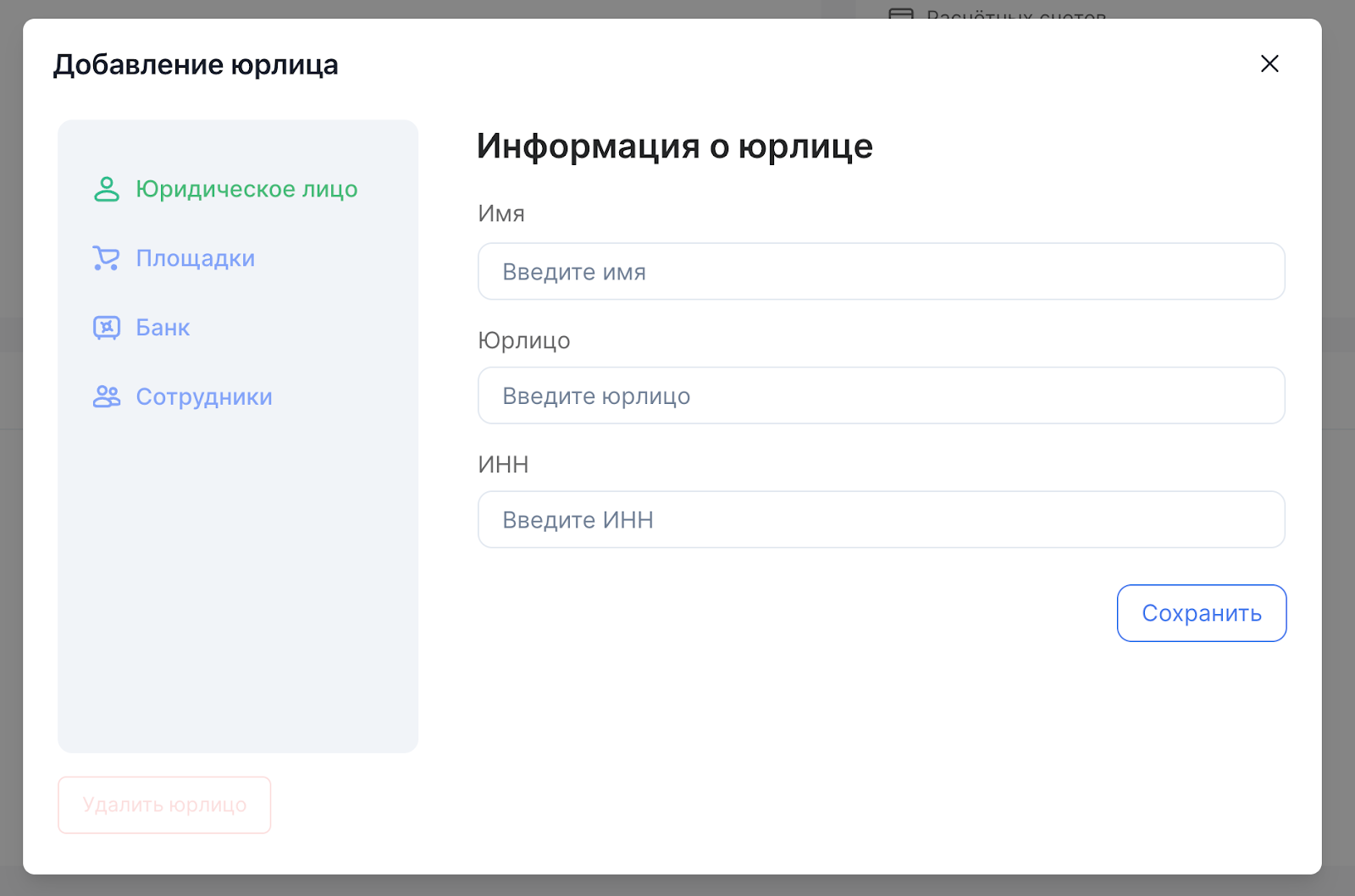Click the safe icon beside Банк
The height and width of the screenshot is (896, 1355).
(x=107, y=328)
